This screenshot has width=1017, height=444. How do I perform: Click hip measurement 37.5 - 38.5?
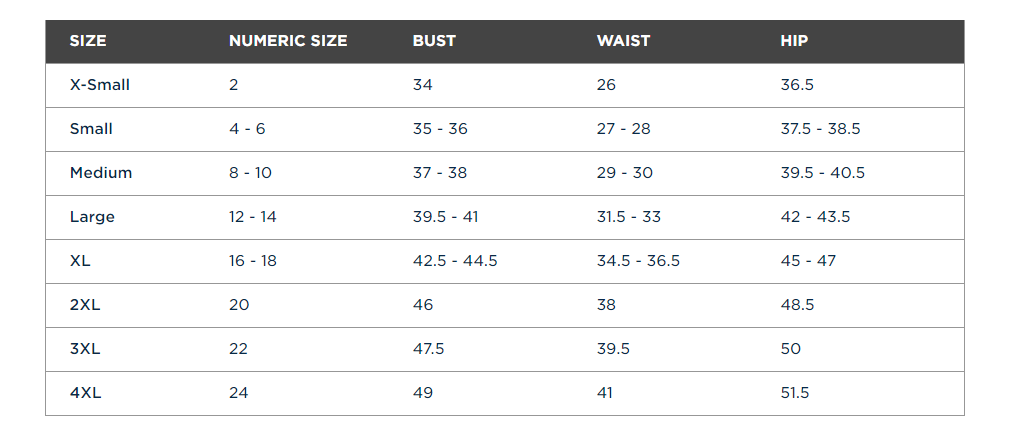pyautogui.click(x=820, y=129)
